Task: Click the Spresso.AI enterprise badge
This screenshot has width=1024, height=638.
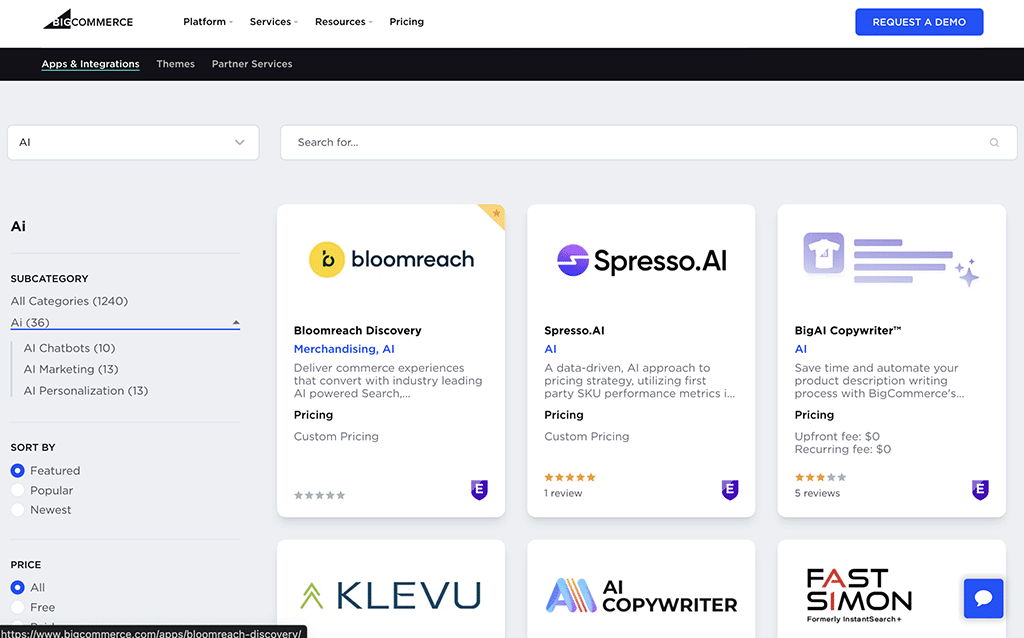Action: (729, 489)
